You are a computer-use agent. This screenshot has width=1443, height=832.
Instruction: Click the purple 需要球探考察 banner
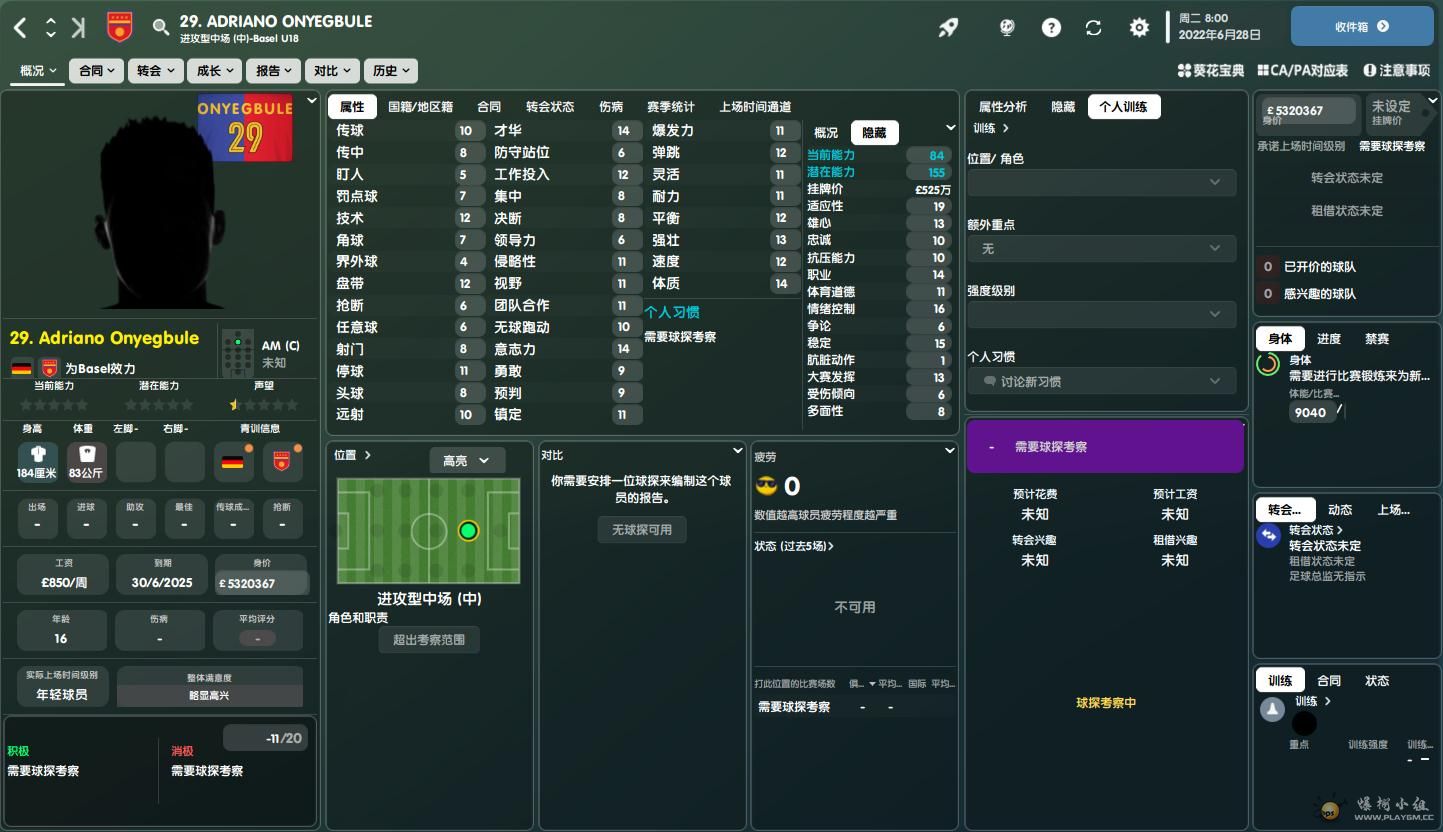[x=1105, y=447]
